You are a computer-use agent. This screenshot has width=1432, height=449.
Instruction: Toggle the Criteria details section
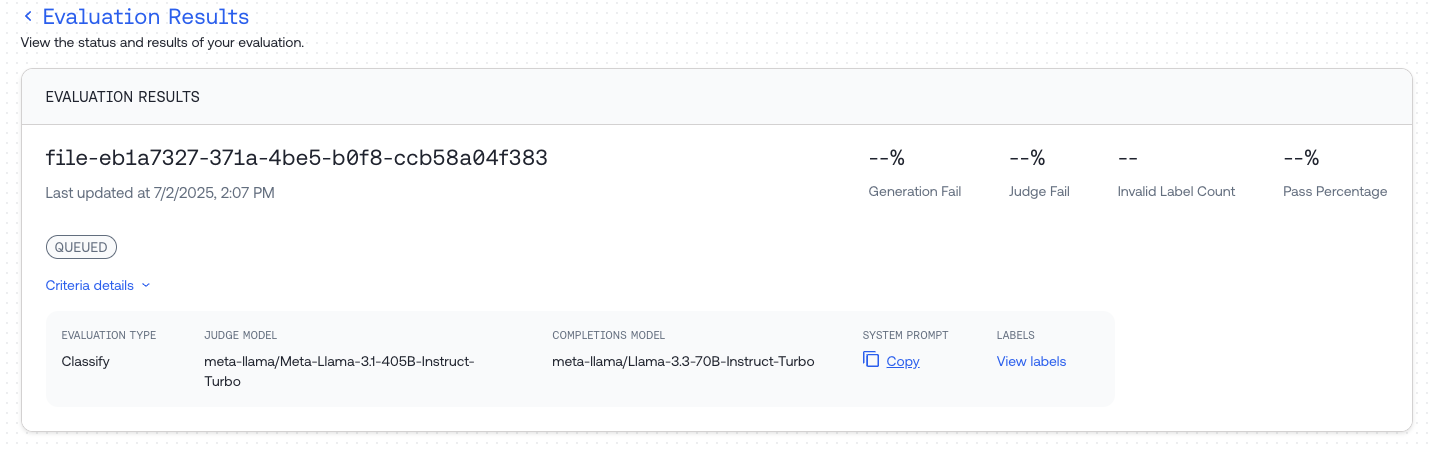click(x=98, y=285)
